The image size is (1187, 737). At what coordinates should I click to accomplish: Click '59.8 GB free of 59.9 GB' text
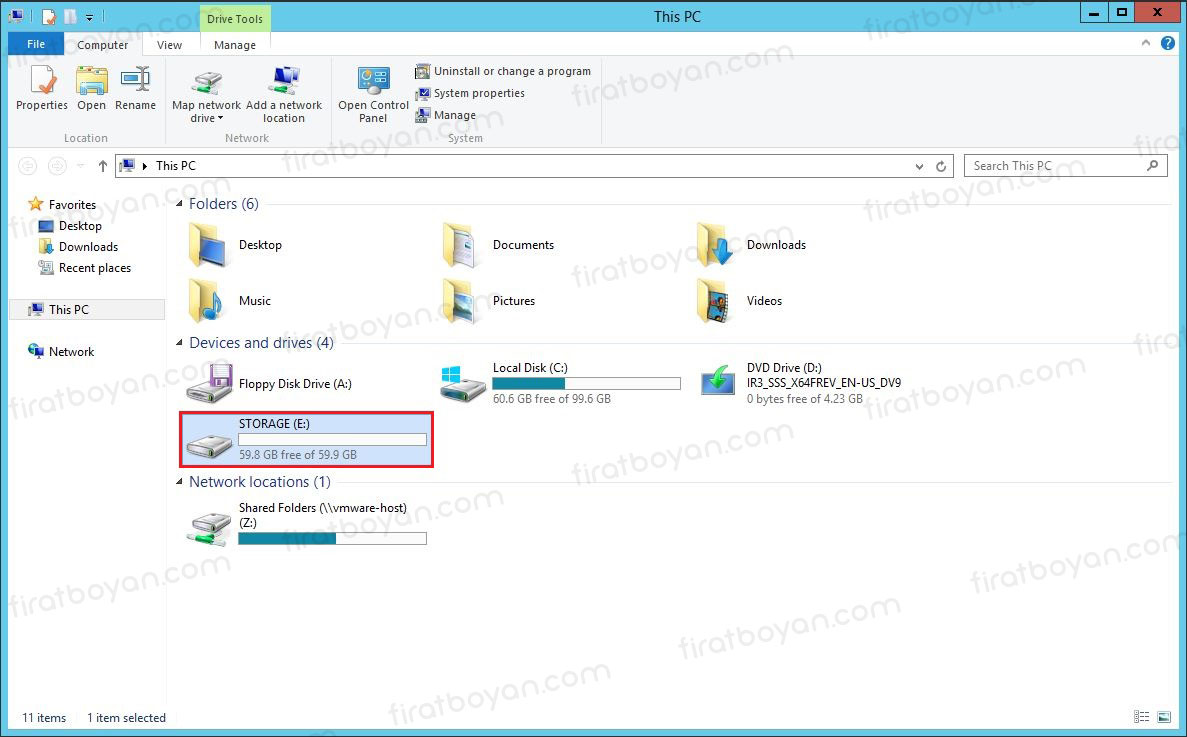pyautogui.click(x=298, y=455)
